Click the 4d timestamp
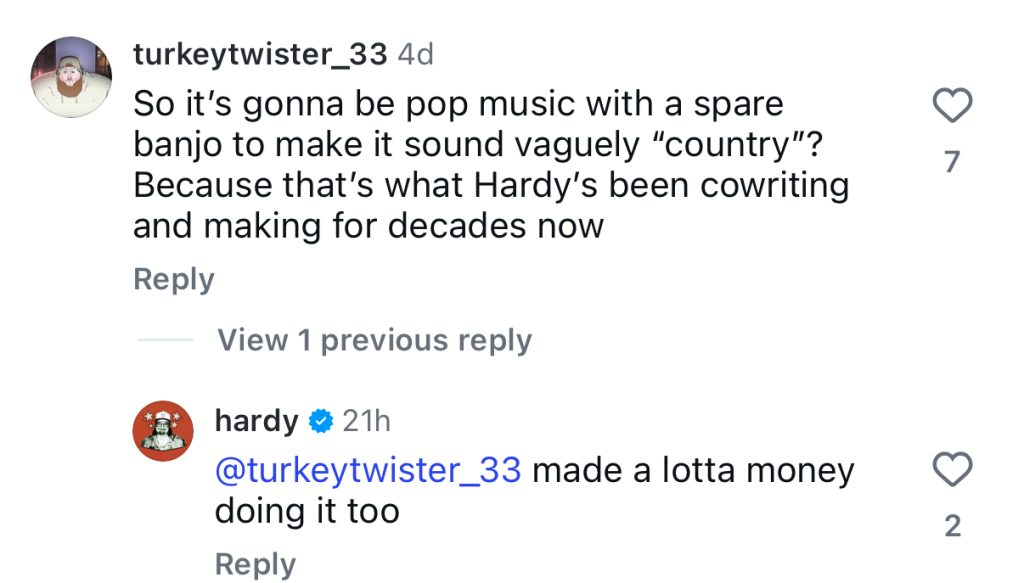 coord(415,55)
